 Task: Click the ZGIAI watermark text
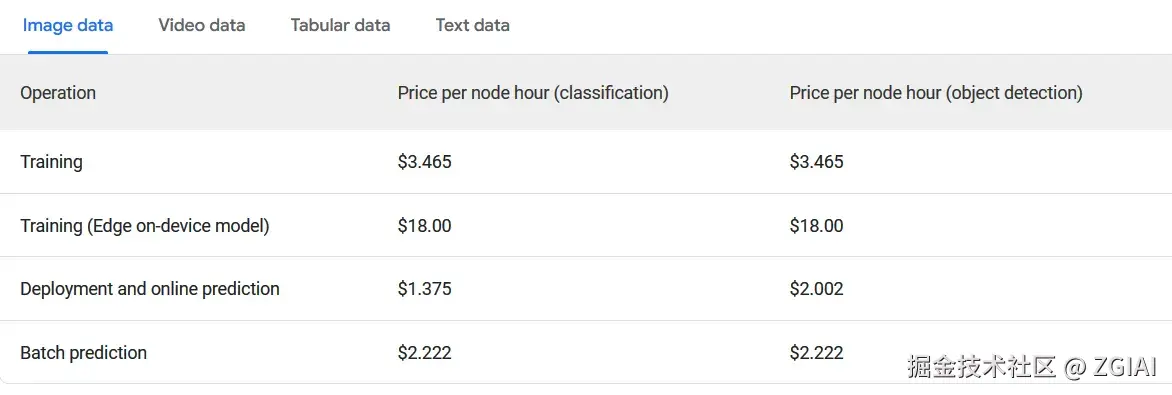point(1124,367)
